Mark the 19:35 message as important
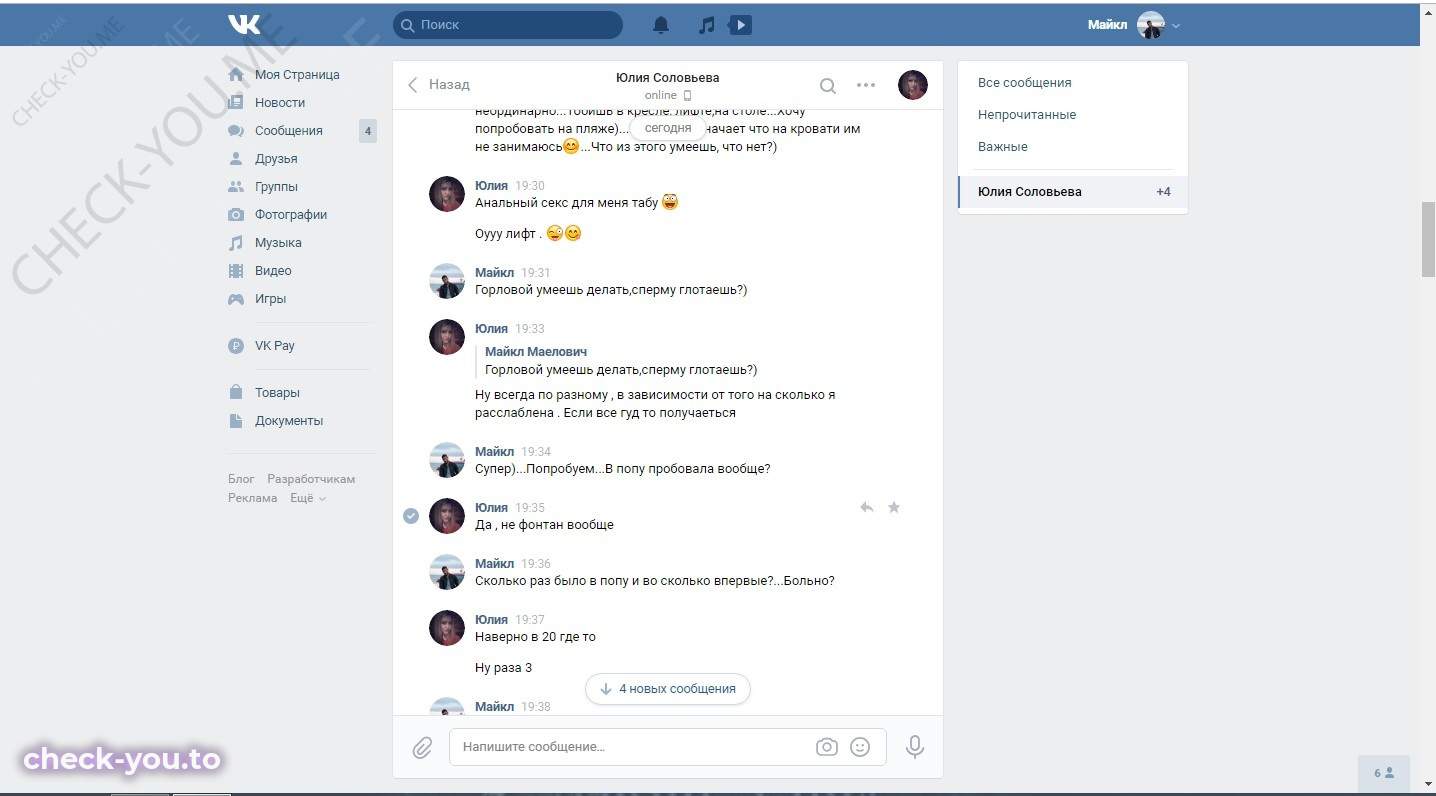This screenshot has height=796, width=1436. pos(894,508)
